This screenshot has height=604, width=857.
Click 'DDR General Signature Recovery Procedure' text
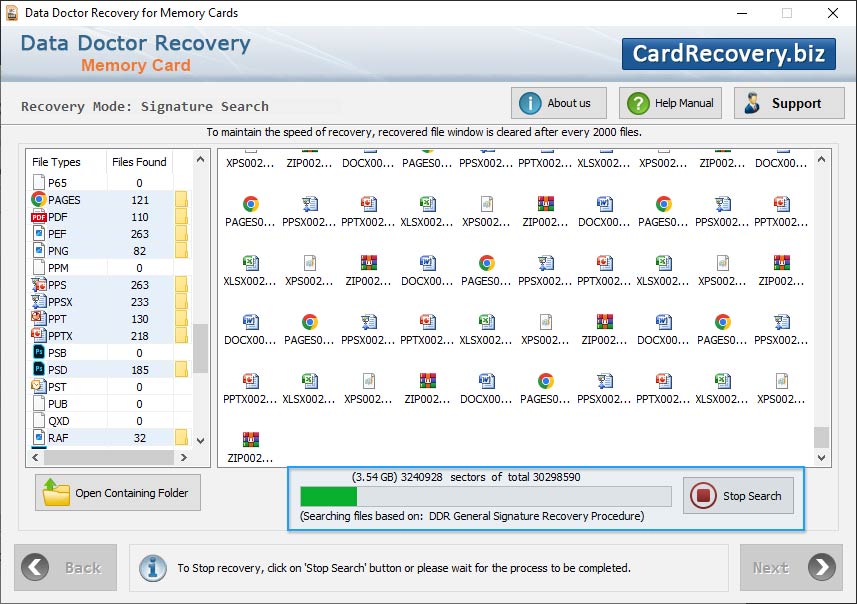tap(535, 516)
